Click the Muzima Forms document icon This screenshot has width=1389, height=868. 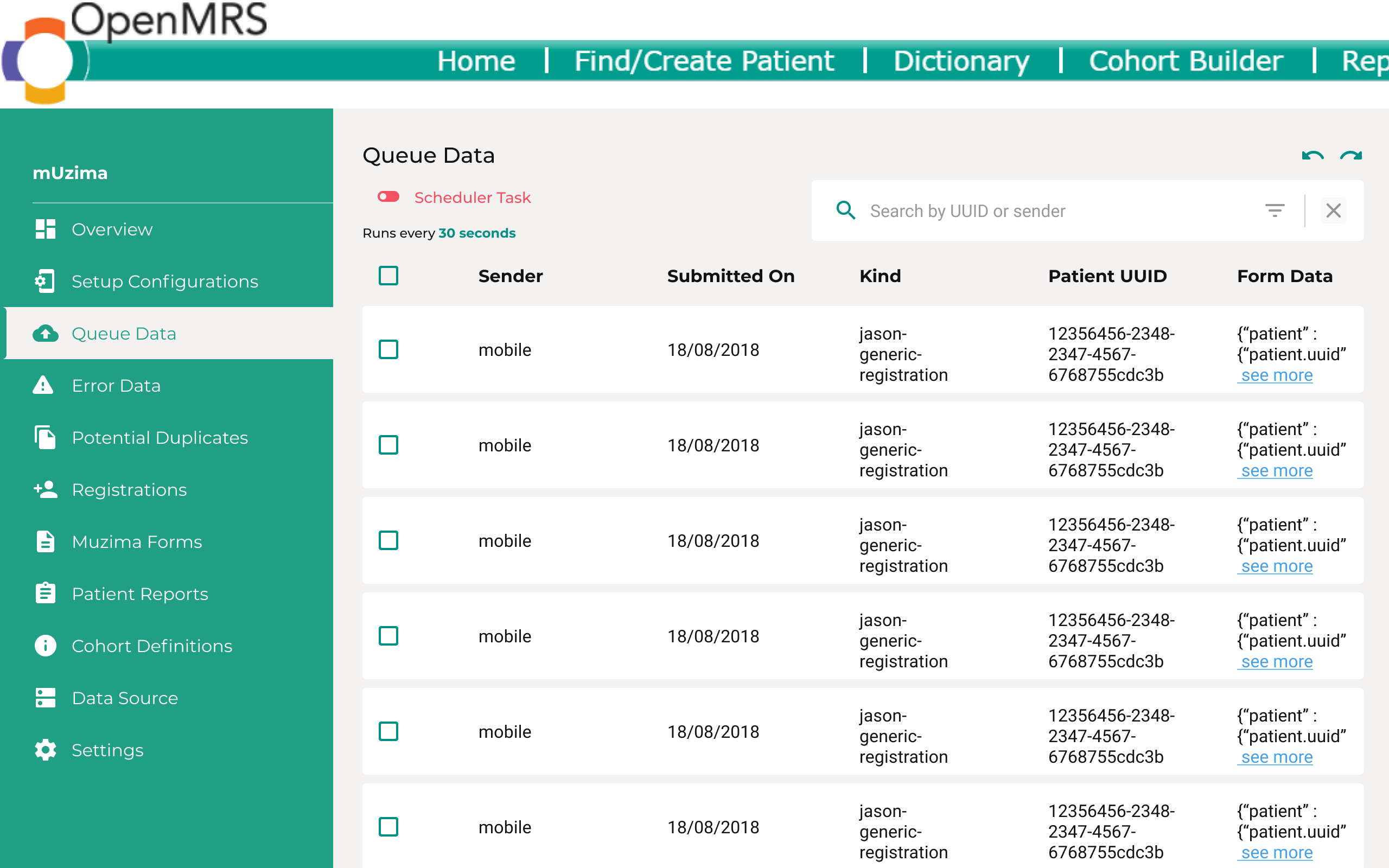(x=46, y=541)
